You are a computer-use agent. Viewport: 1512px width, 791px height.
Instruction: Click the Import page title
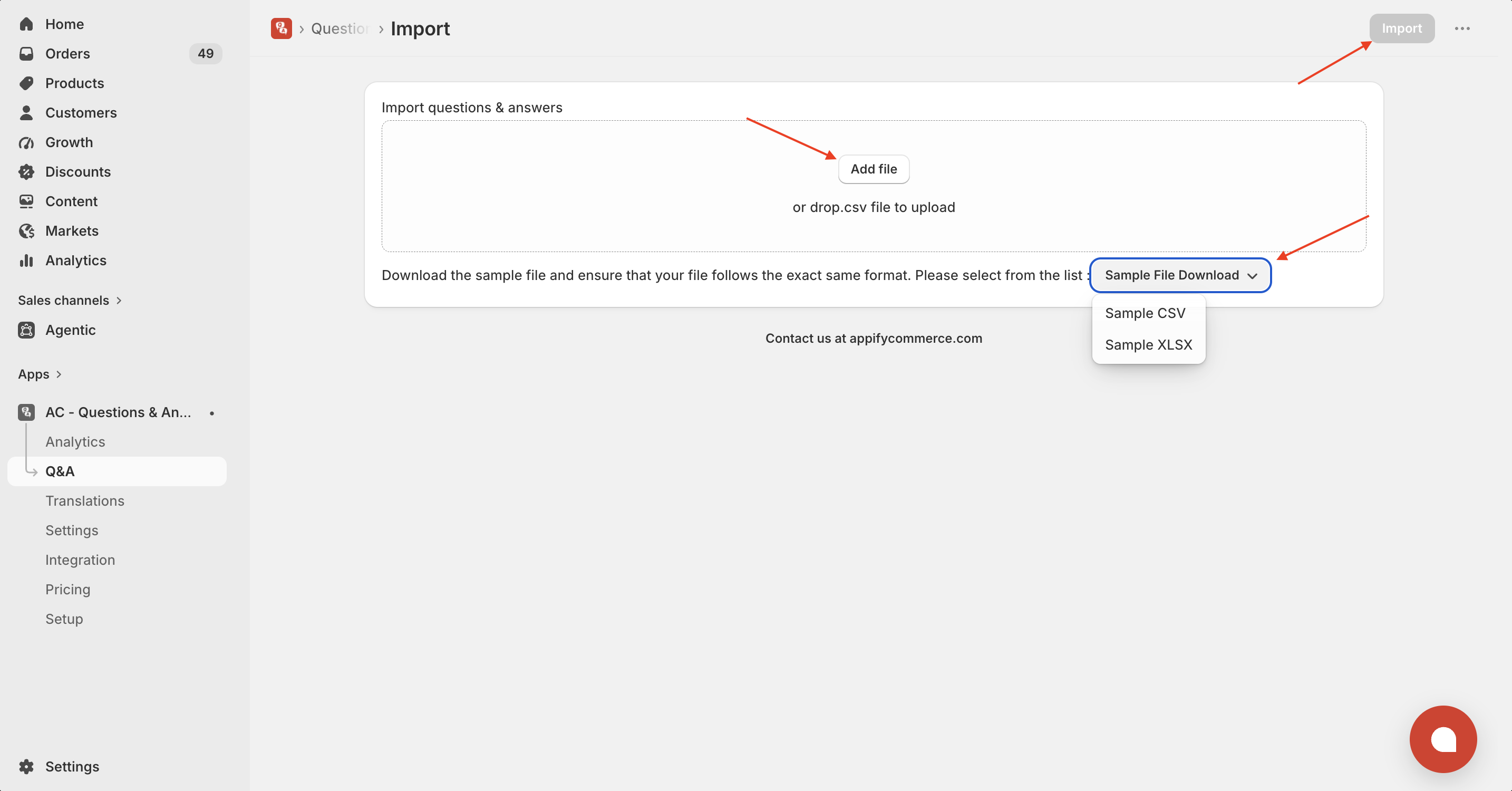coord(420,28)
